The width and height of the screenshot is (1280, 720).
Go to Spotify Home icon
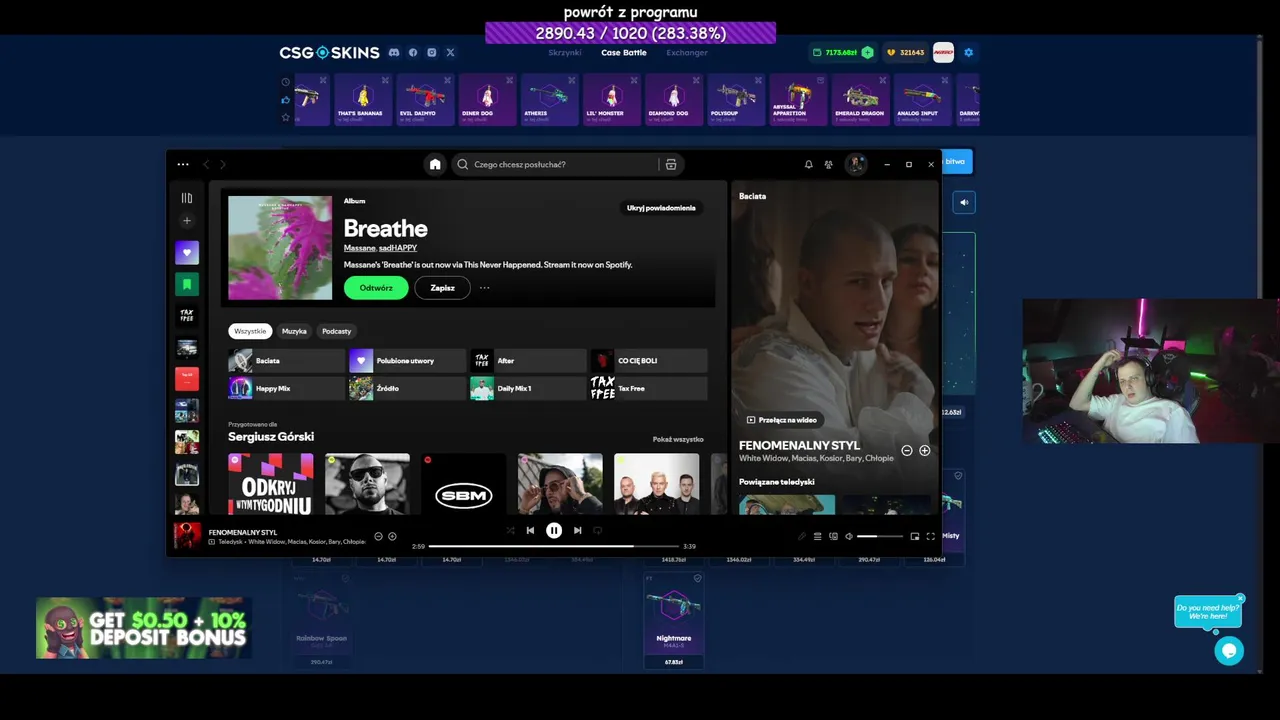point(434,164)
